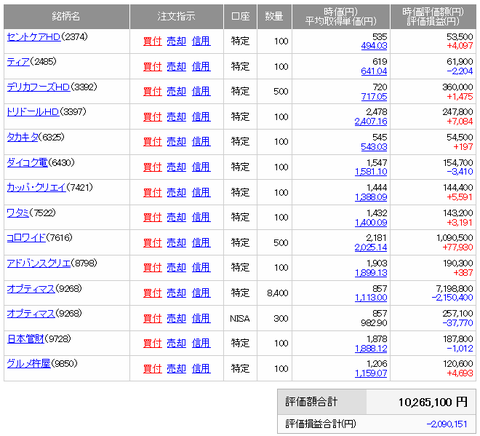Click the 銘柄名 column header
This screenshot has width=480, height=436.
pyautogui.click(x=66, y=16)
